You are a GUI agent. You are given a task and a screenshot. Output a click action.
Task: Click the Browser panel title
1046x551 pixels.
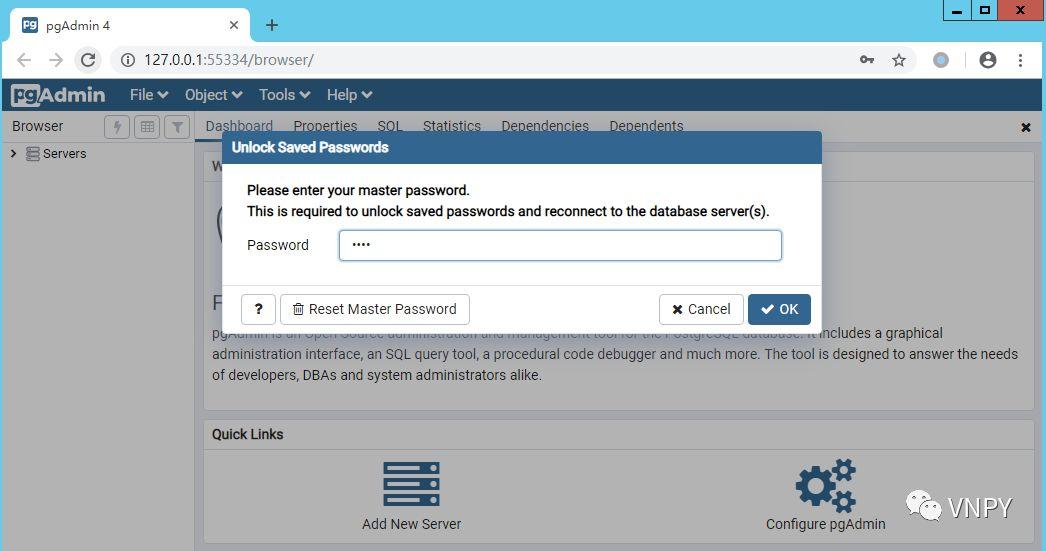(37, 126)
